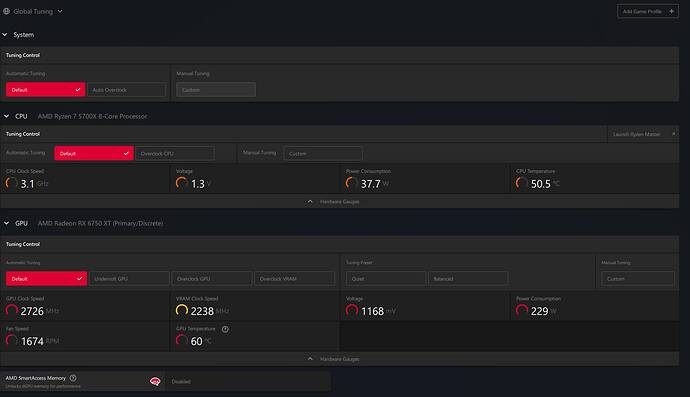This screenshot has height=397, width=690.
Task: Open help icon next to GPU Temperature
Action: point(225,329)
